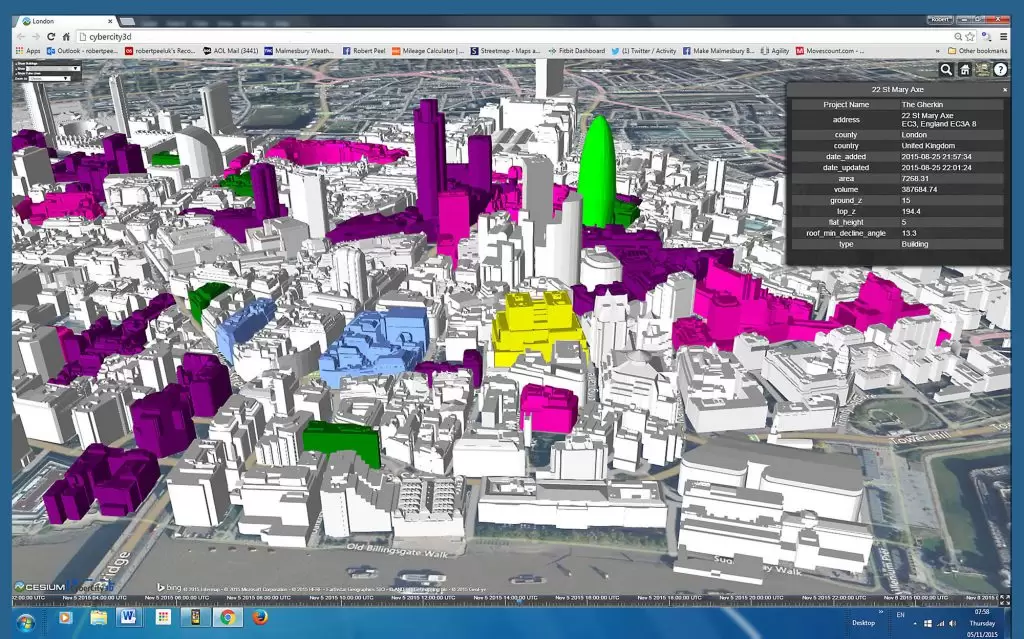The image size is (1024, 639).
Task: Open the Other bookmarks folder
Action: 979,50
